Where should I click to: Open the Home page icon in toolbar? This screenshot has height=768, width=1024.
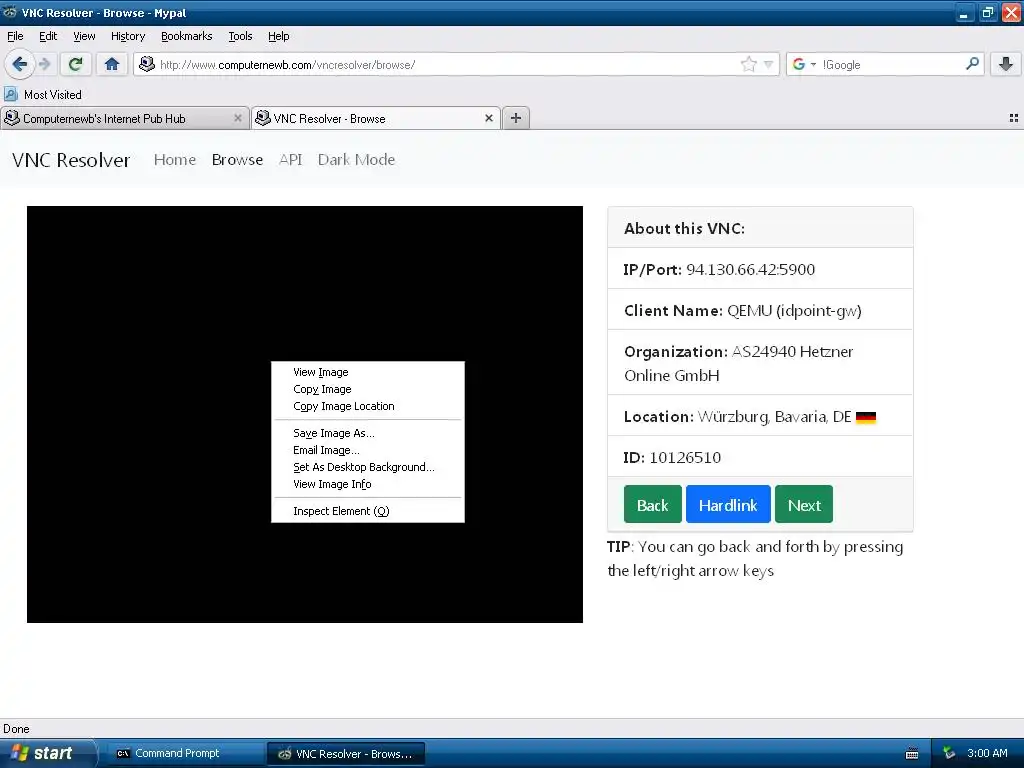point(112,64)
